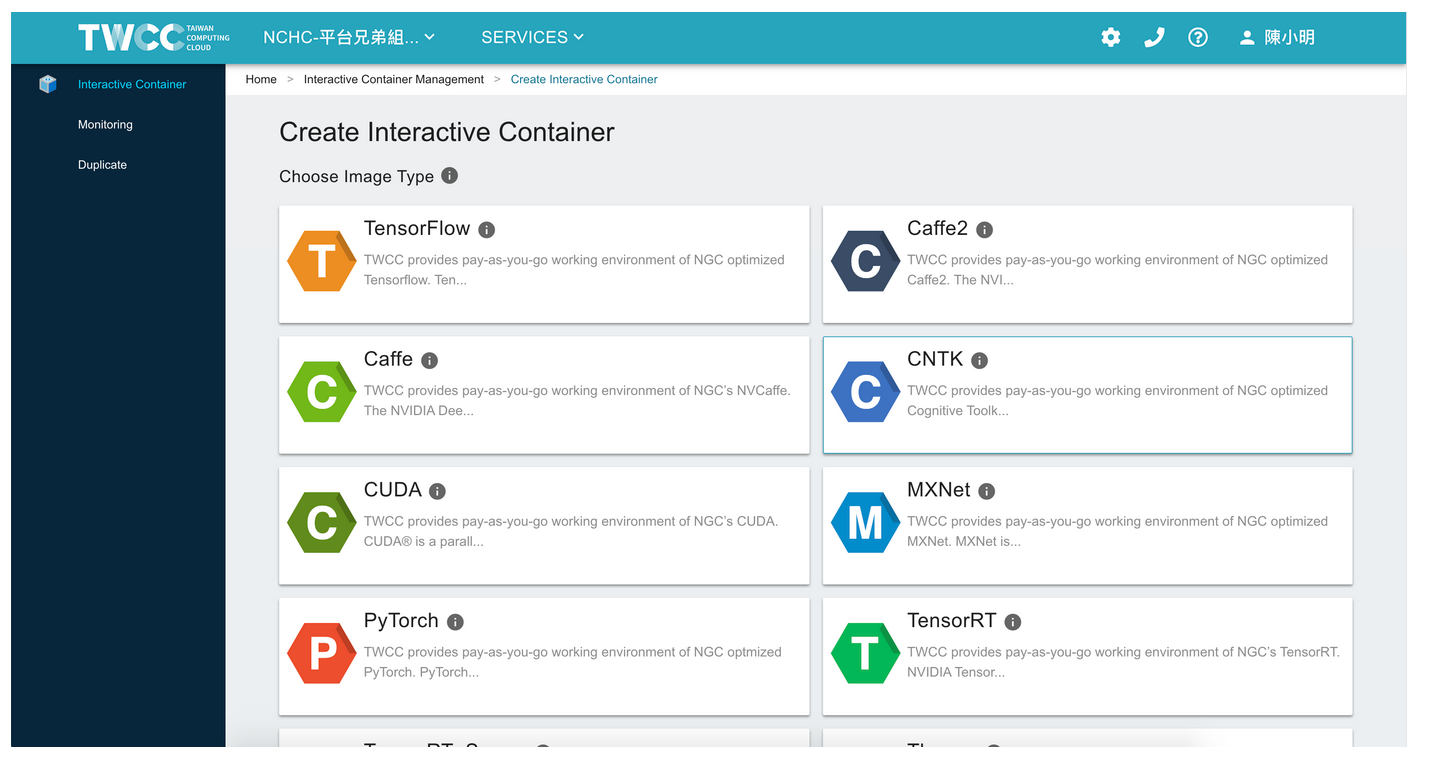Screen dimensions: 1430x762
Task: Select the Caffe2 card title
Action: 938,228
